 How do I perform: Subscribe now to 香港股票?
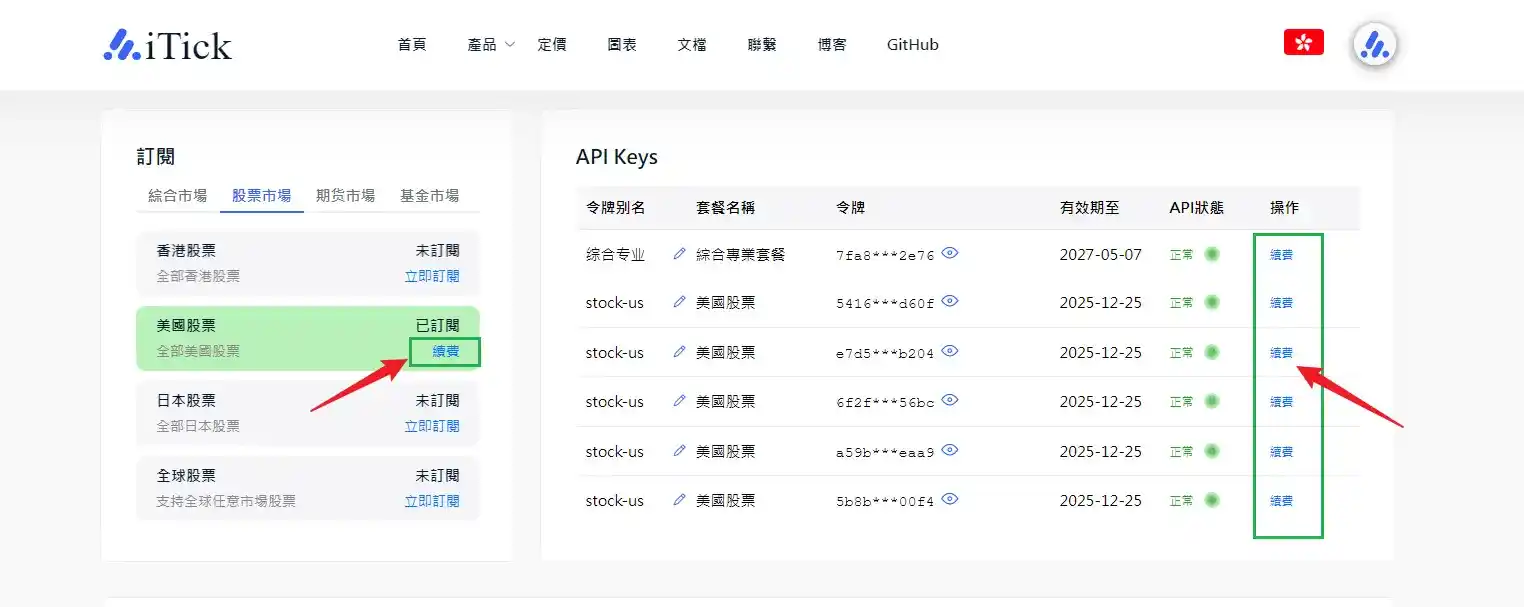(x=432, y=276)
